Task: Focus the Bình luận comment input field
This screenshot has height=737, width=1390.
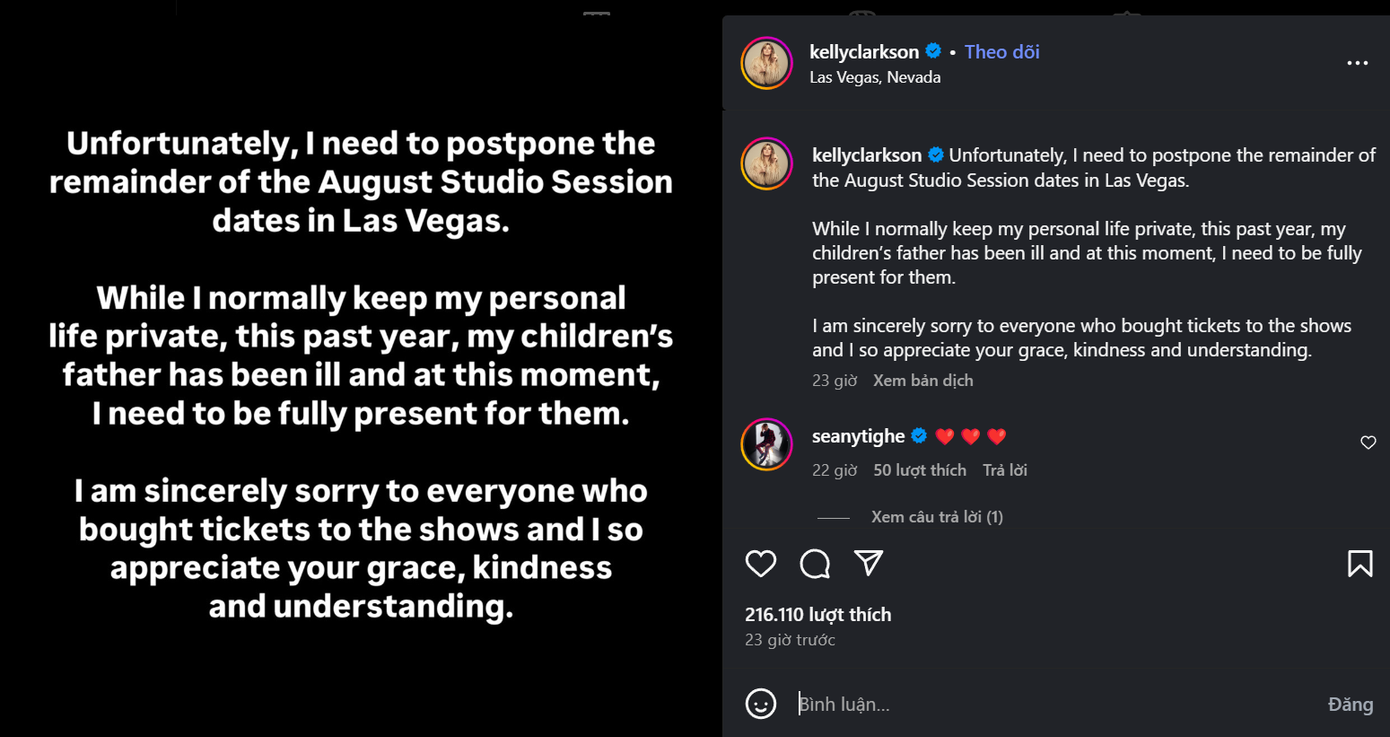Action: (1050, 704)
